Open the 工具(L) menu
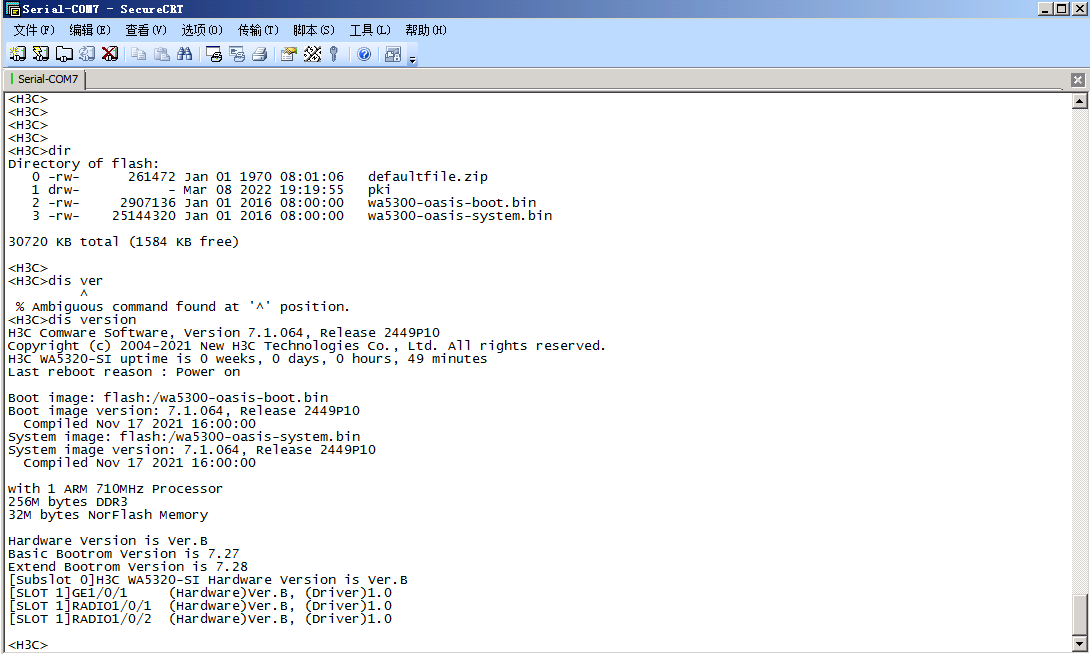This screenshot has width=1090, height=654. tap(370, 30)
